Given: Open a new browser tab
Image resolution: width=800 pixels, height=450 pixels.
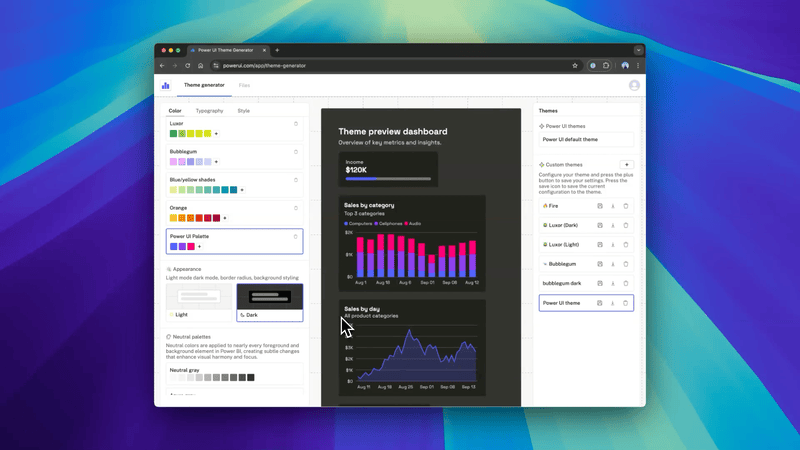Looking at the screenshot, I should (277, 51).
